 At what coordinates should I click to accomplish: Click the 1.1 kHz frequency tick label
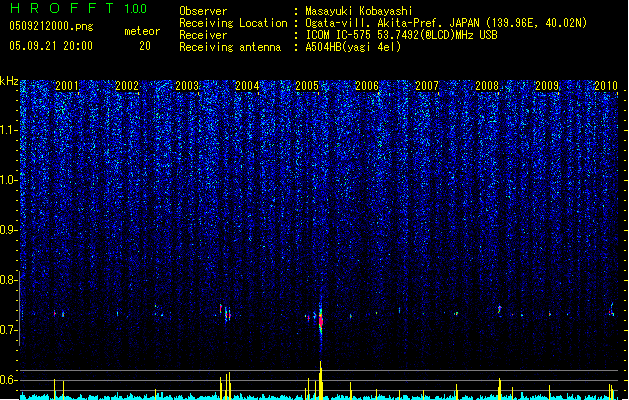pyautogui.click(x=8, y=130)
